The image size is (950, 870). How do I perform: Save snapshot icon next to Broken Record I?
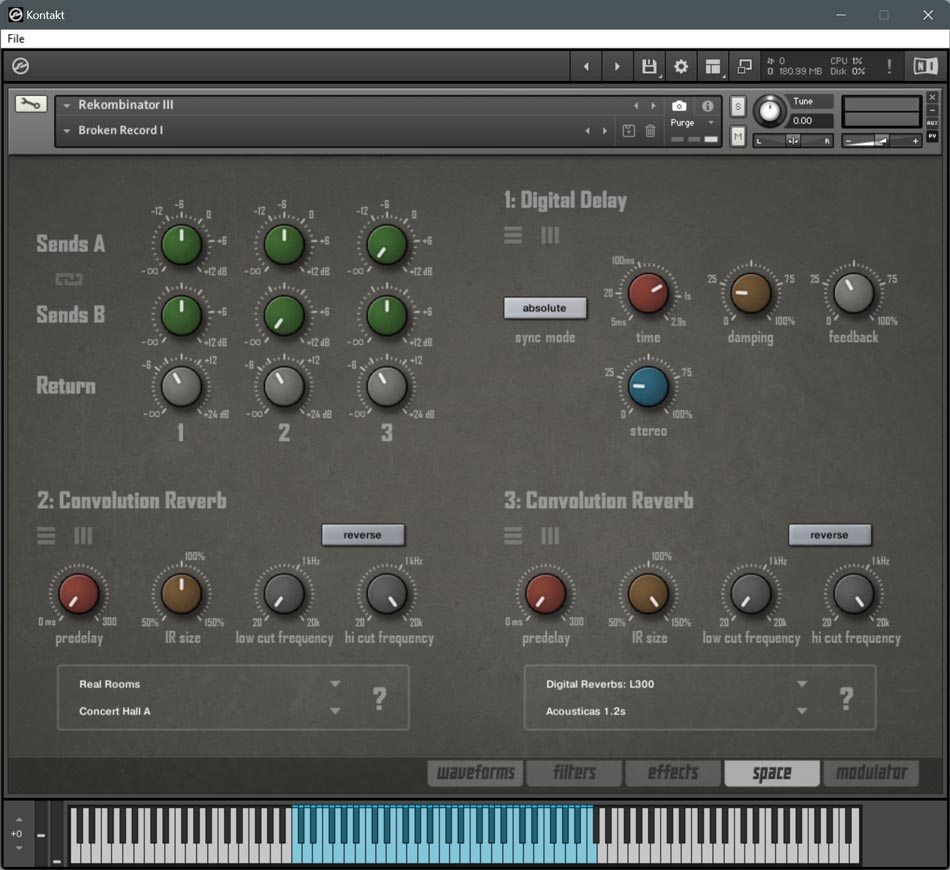click(628, 130)
